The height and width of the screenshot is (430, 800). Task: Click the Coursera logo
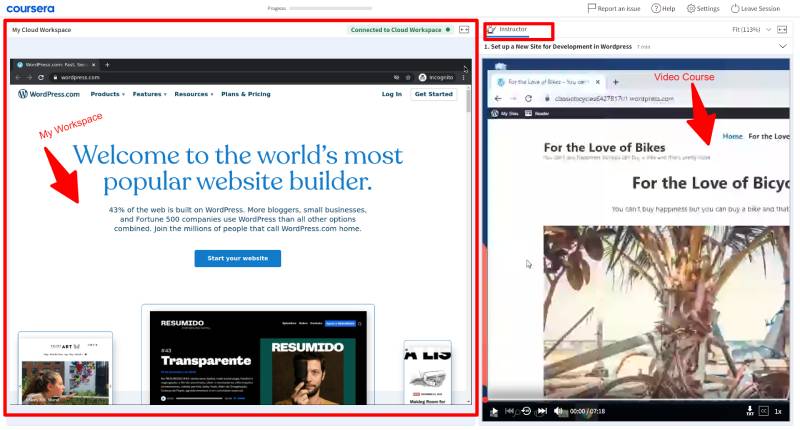point(30,9)
